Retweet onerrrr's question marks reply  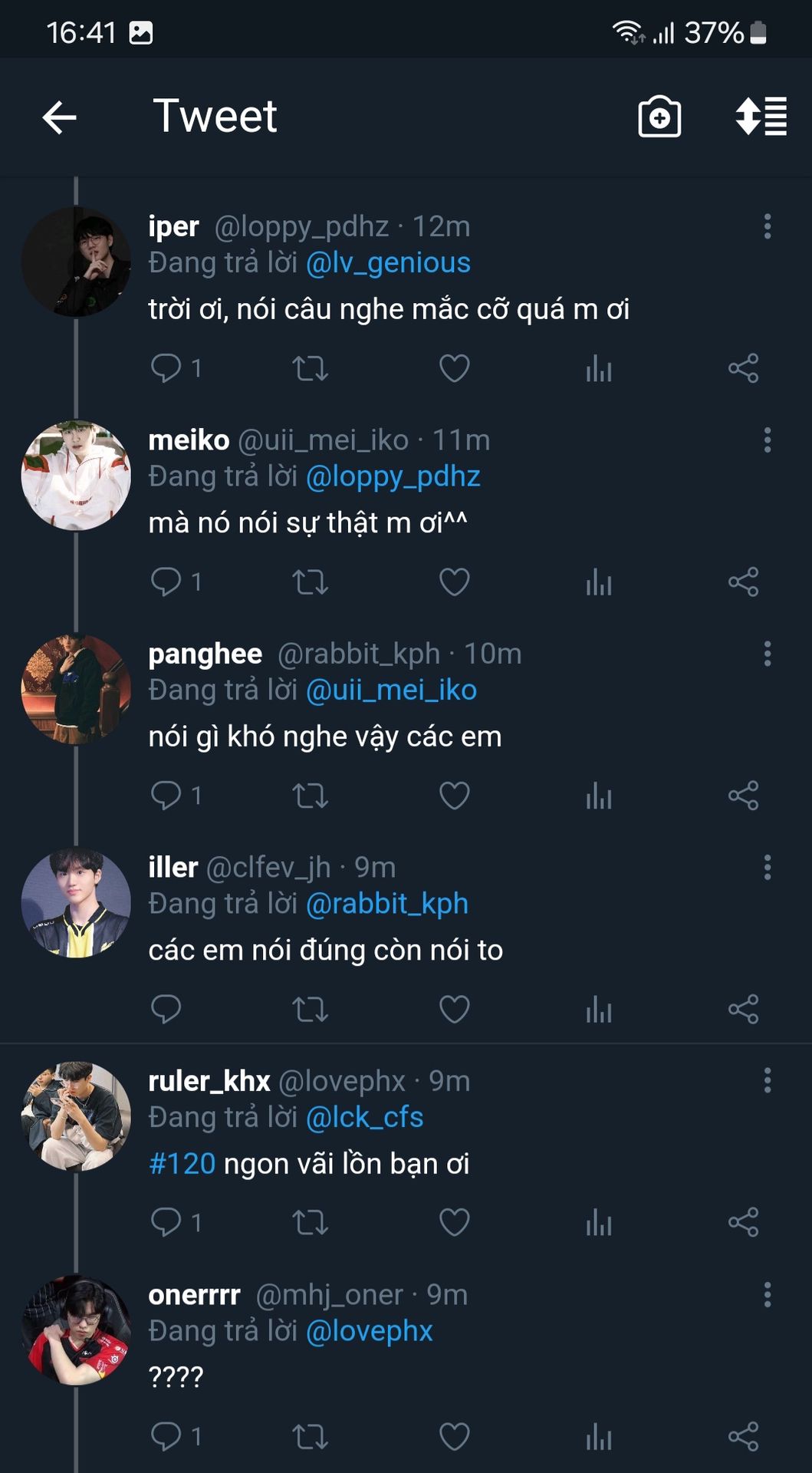(x=310, y=1436)
